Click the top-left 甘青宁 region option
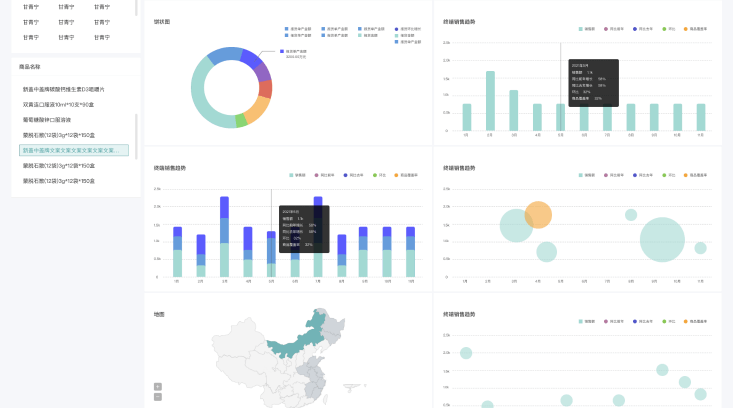Image resolution: width=733 pixels, height=408 pixels. coord(32,7)
